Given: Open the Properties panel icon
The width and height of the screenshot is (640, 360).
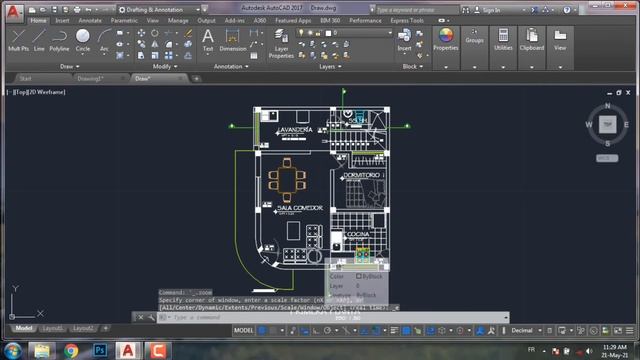Looking at the screenshot, I should [x=446, y=40].
